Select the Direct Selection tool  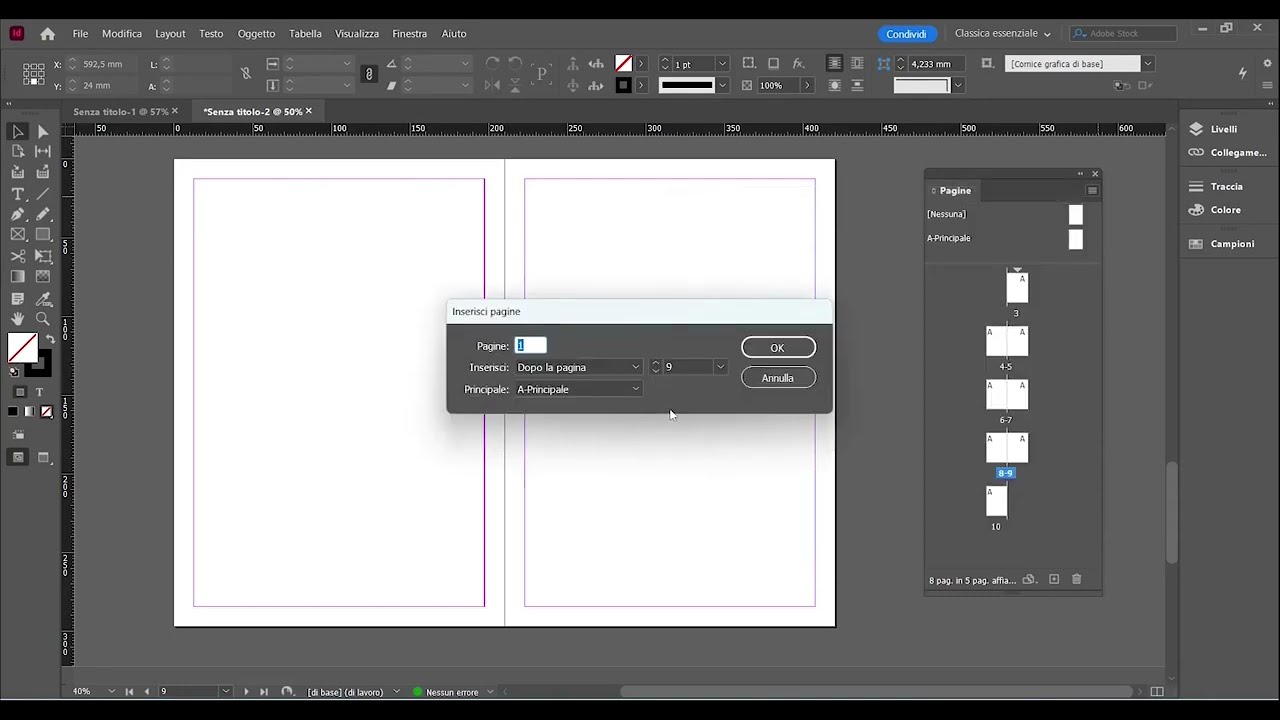click(43, 131)
